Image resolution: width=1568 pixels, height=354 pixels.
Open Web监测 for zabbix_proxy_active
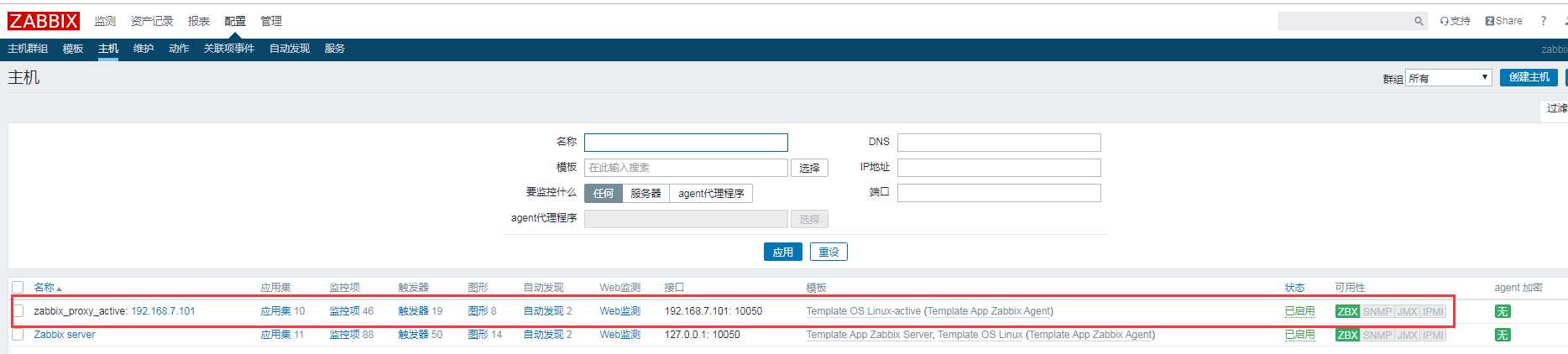[620, 310]
